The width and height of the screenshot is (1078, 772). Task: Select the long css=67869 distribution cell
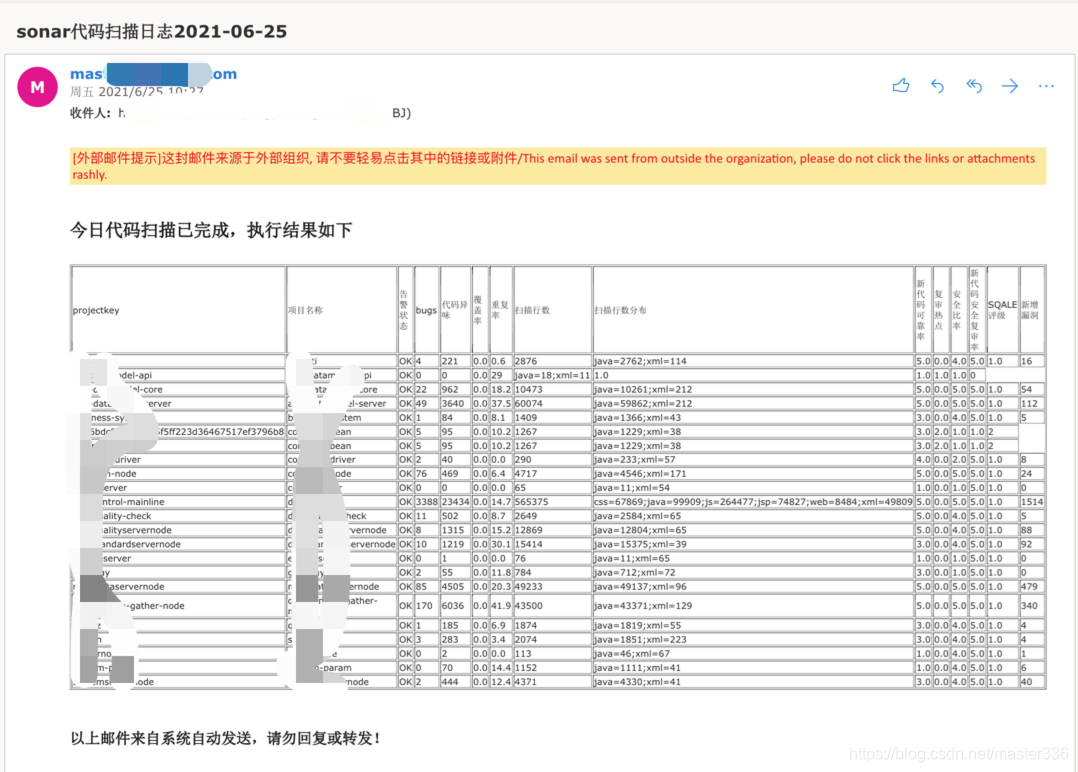[753, 502]
